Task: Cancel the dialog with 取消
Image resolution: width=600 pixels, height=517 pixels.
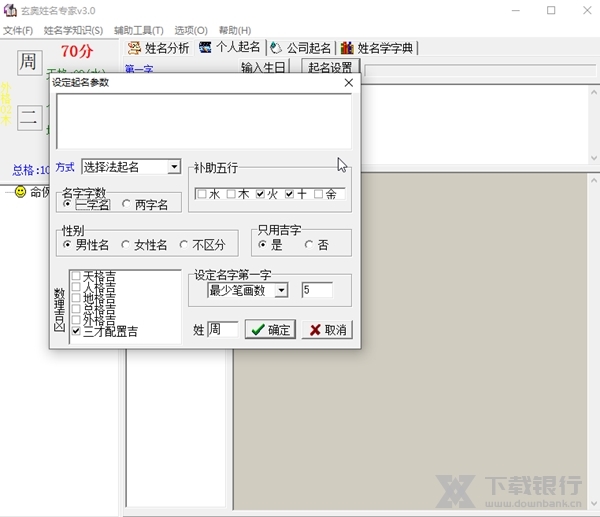Action: coord(327,329)
